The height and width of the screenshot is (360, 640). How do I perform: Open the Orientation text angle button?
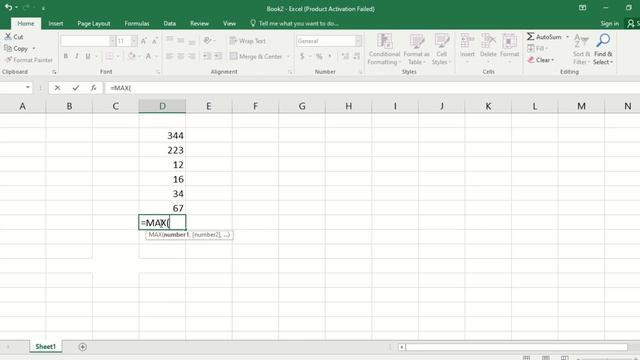click(207, 40)
